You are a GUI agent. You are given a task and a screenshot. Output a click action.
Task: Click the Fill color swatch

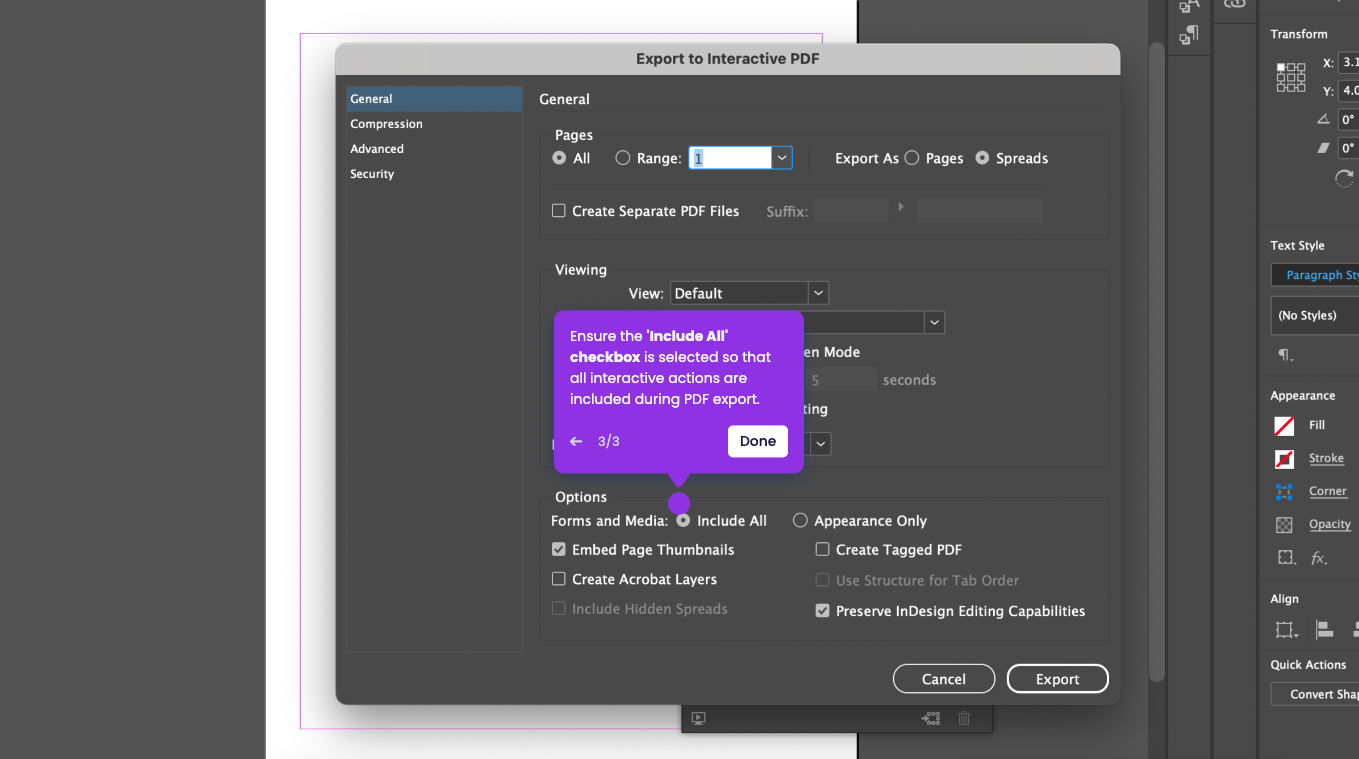click(x=1284, y=426)
